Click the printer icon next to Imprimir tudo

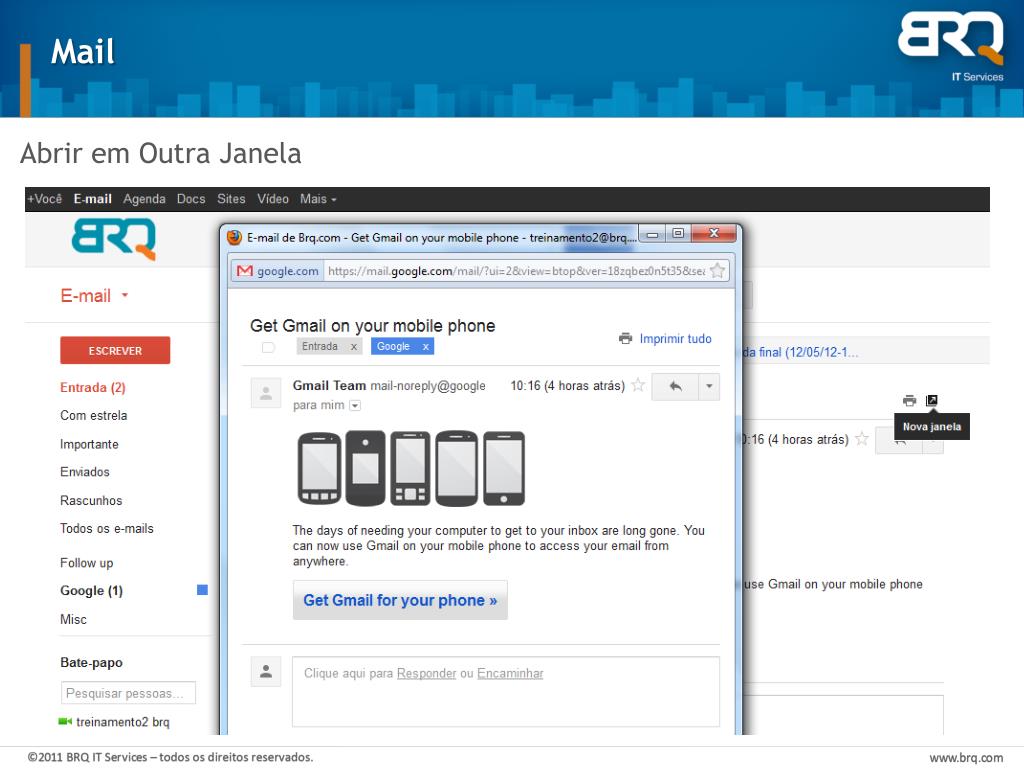(626, 338)
